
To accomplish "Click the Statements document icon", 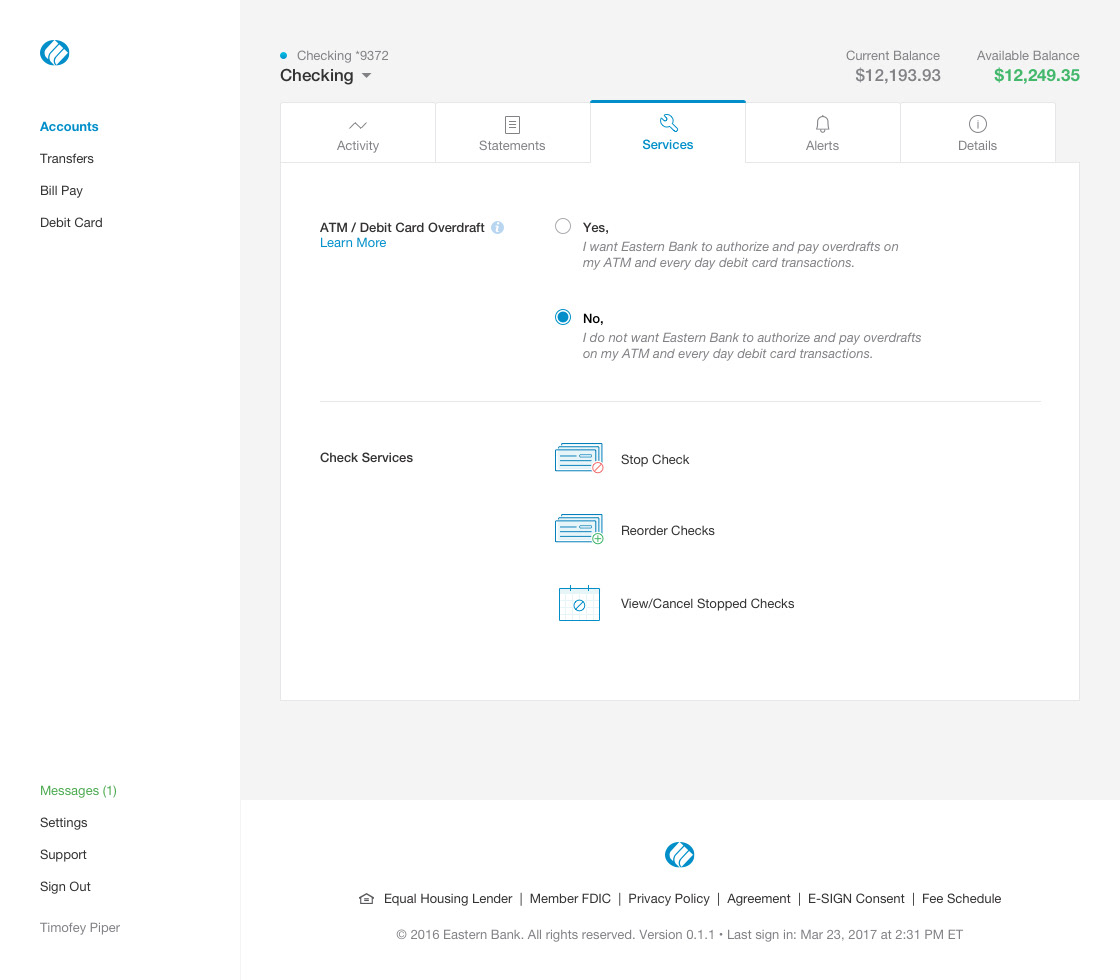I will (x=512, y=125).
